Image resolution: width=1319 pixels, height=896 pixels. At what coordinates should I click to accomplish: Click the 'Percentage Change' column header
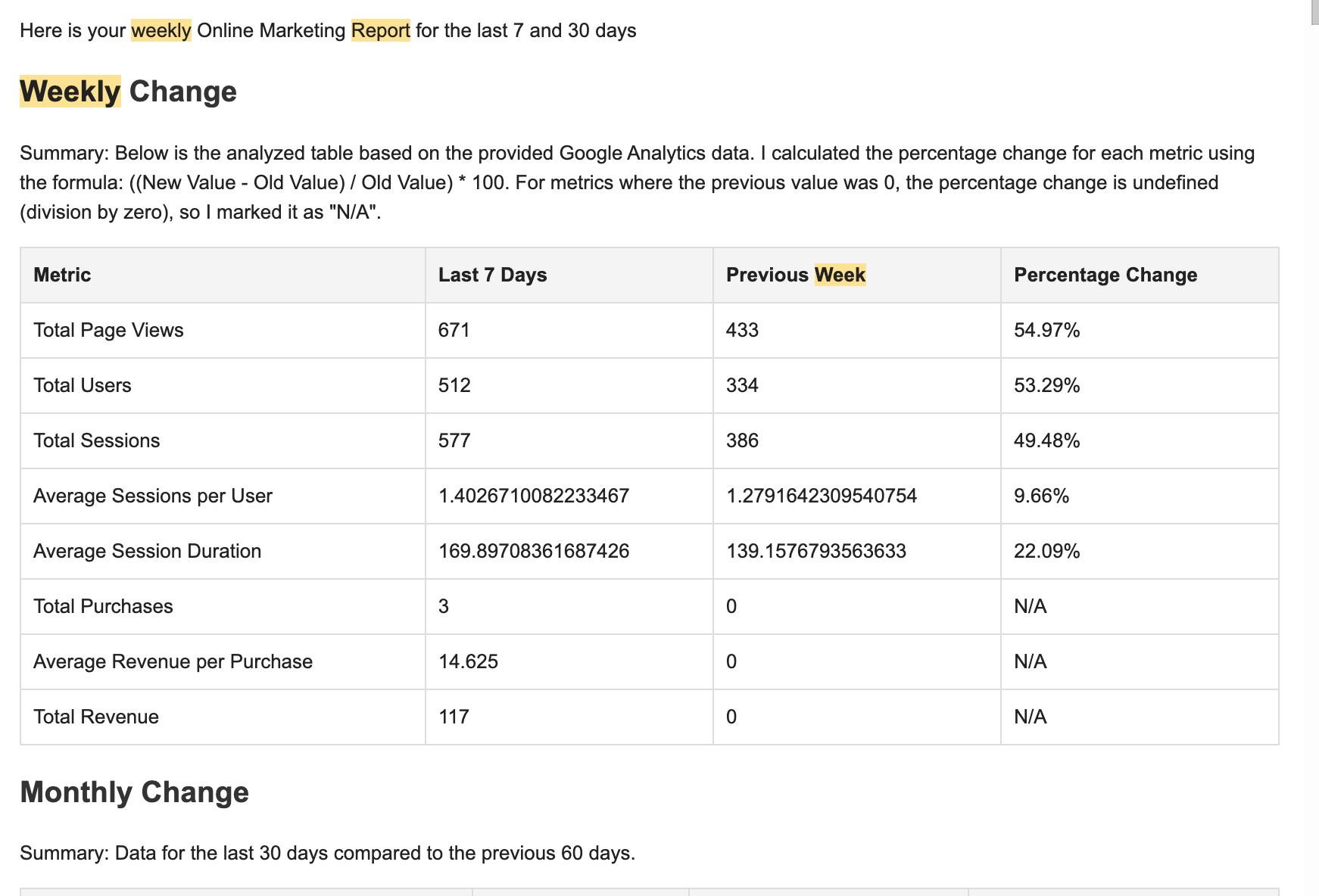(x=1105, y=275)
